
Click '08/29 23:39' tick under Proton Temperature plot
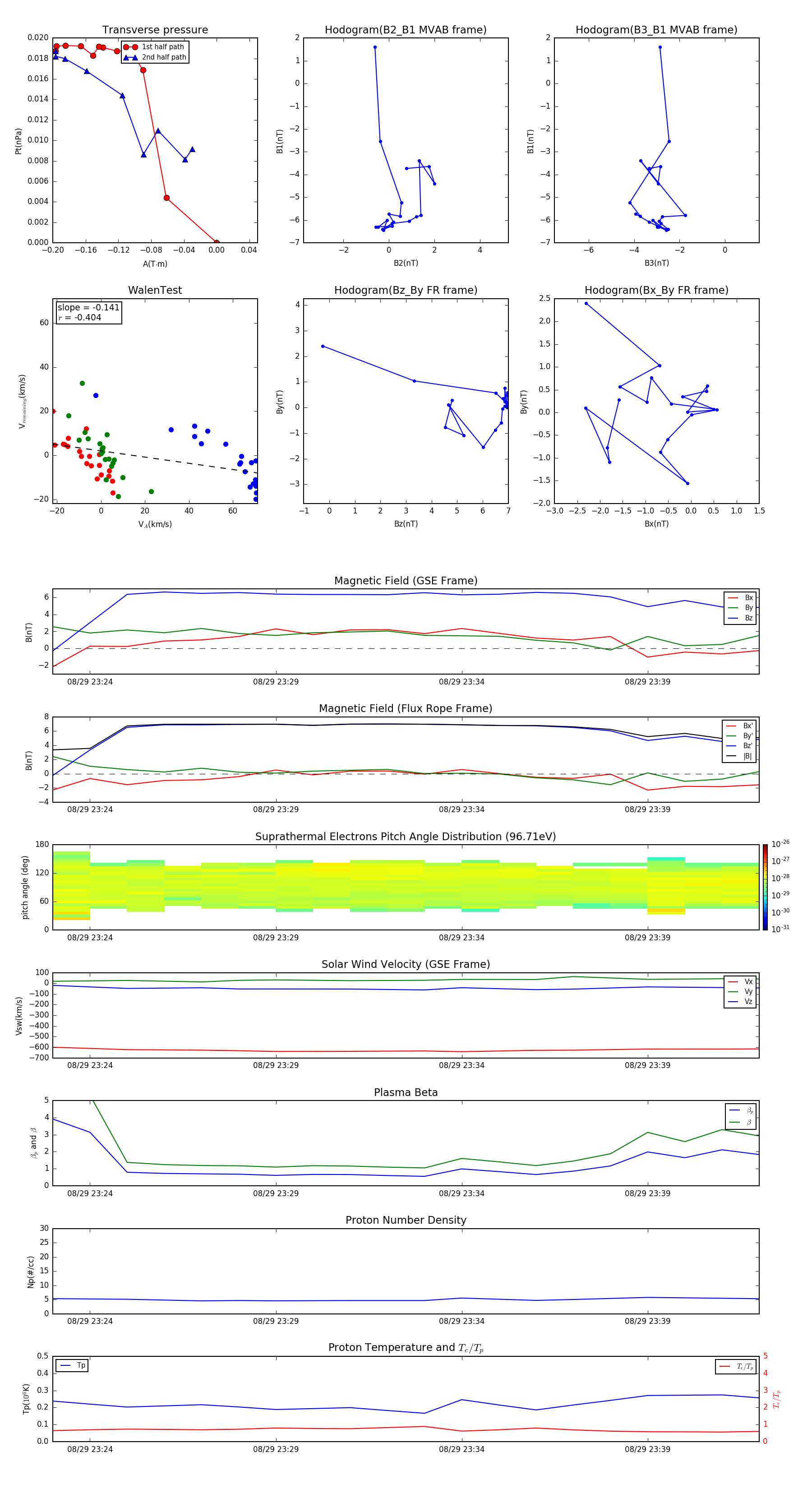click(647, 1449)
